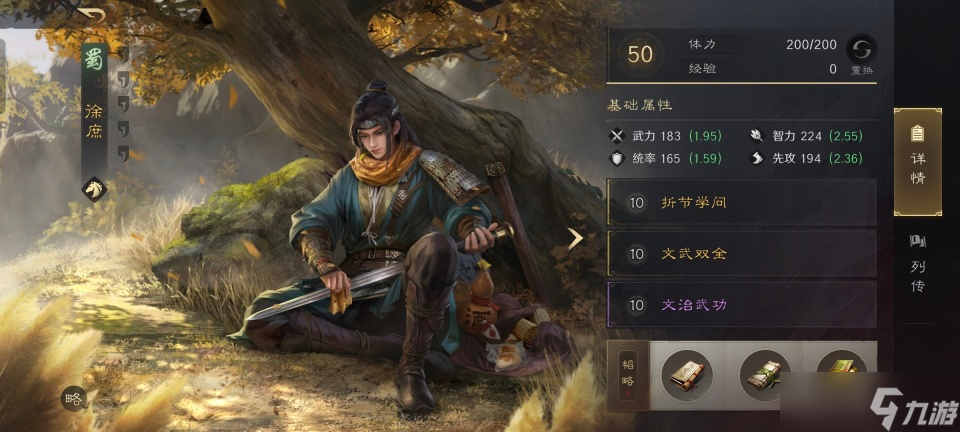Viewport: 960px width, 432px height.
Task: Switch to the 详情 tab
Action: tap(918, 162)
